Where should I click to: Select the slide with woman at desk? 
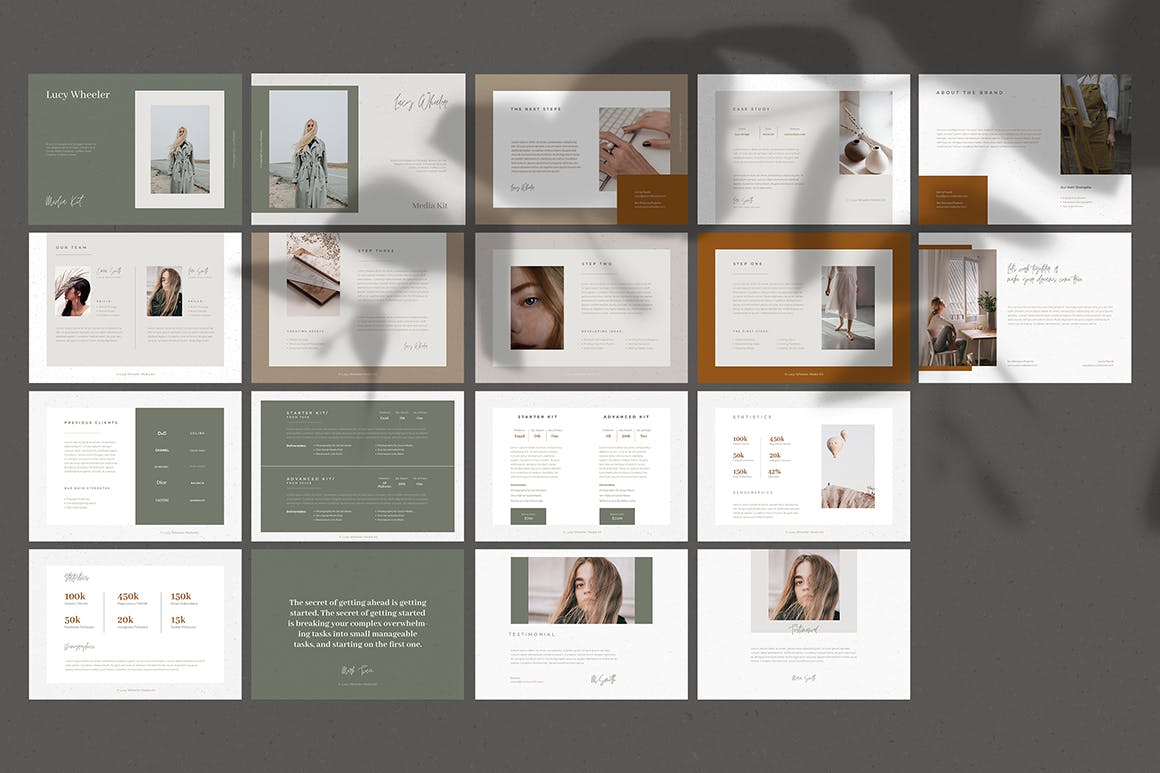tap(1025, 307)
